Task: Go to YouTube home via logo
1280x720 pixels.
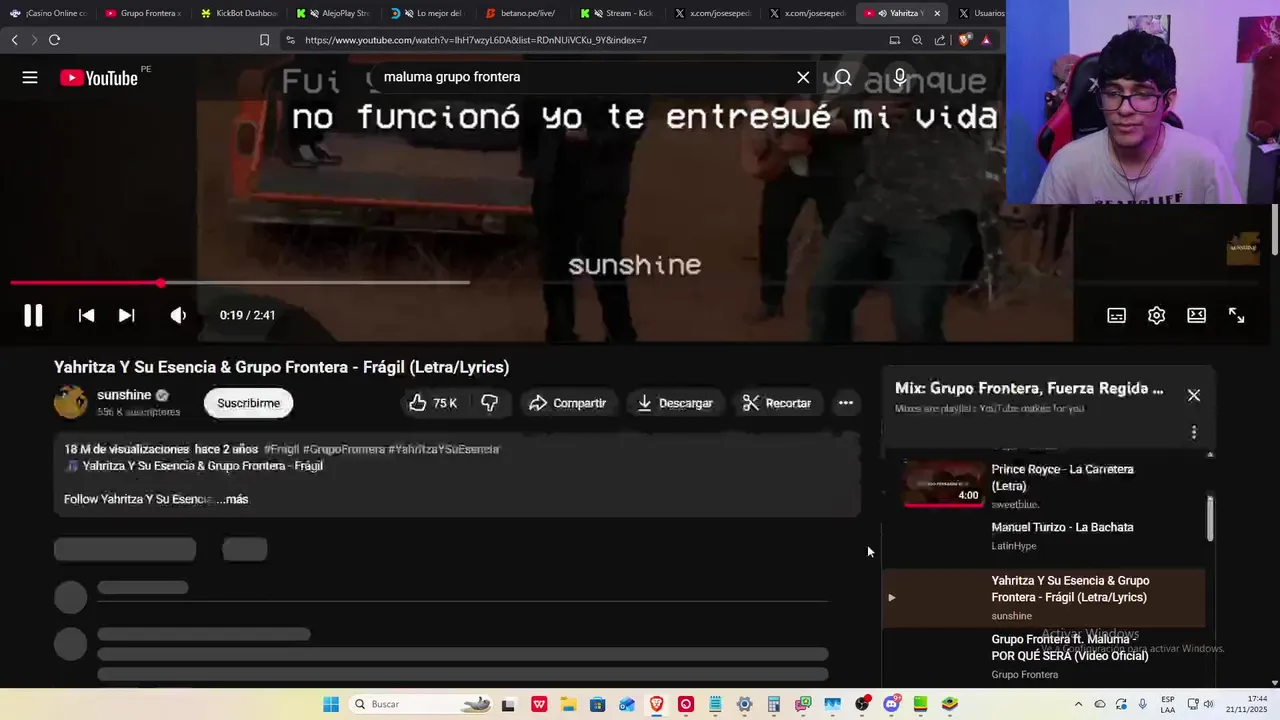Action: (99, 78)
